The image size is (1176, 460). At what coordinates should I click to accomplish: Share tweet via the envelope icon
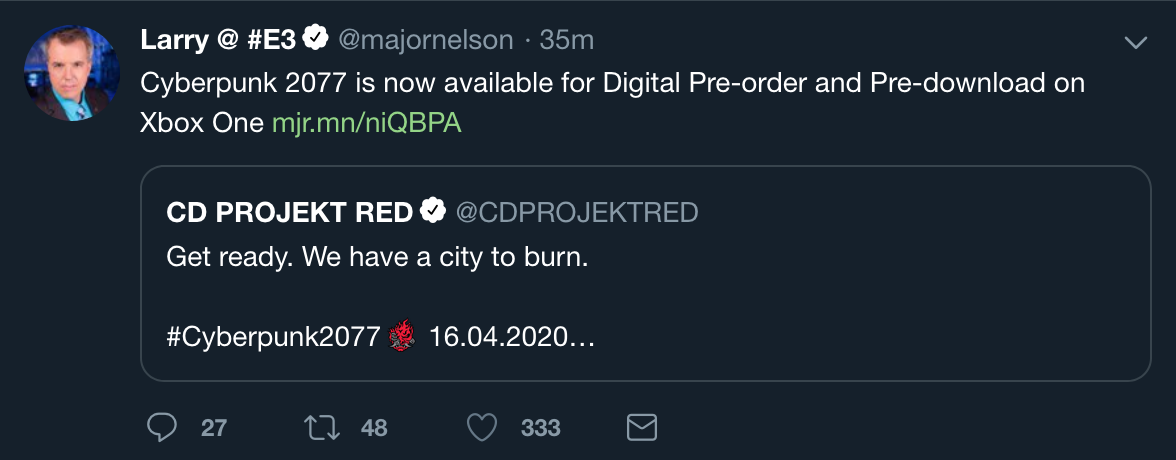tap(641, 428)
